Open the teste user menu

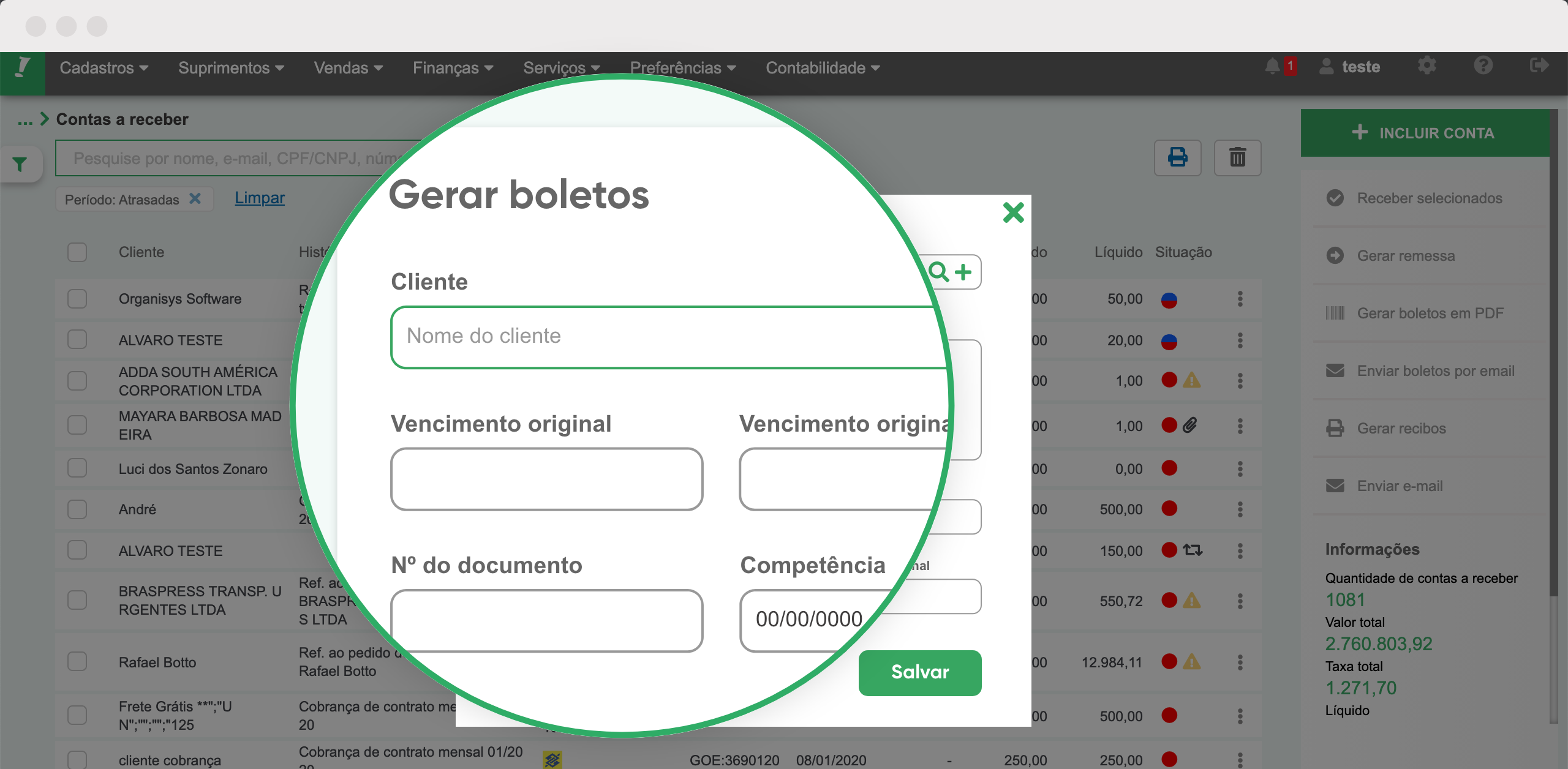1350,66
